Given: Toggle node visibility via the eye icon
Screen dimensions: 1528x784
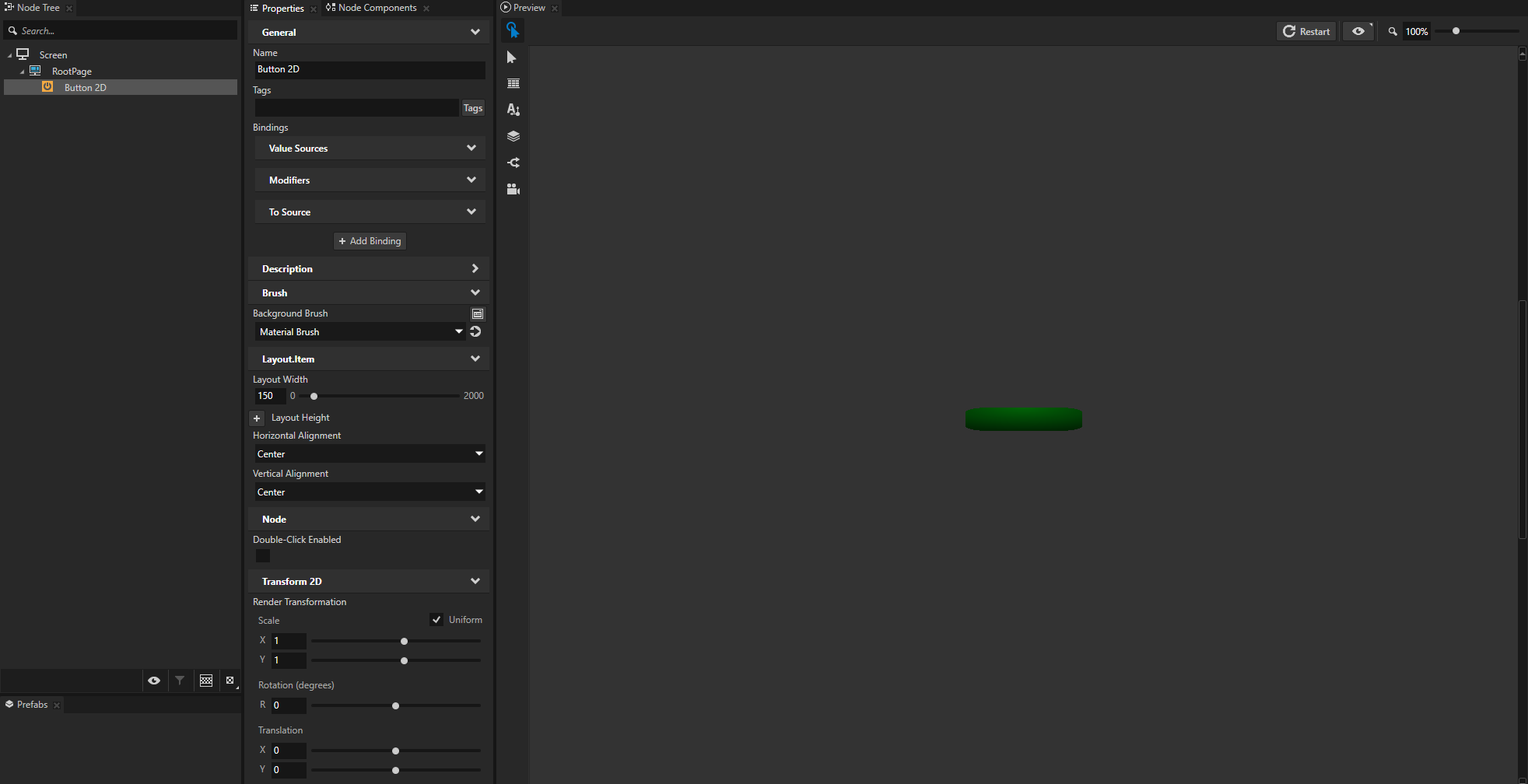Looking at the screenshot, I should pyautogui.click(x=154, y=680).
